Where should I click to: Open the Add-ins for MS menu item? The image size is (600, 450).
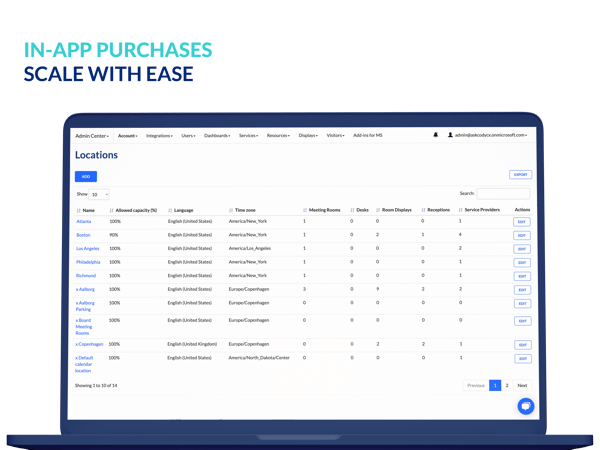[x=368, y=135]
